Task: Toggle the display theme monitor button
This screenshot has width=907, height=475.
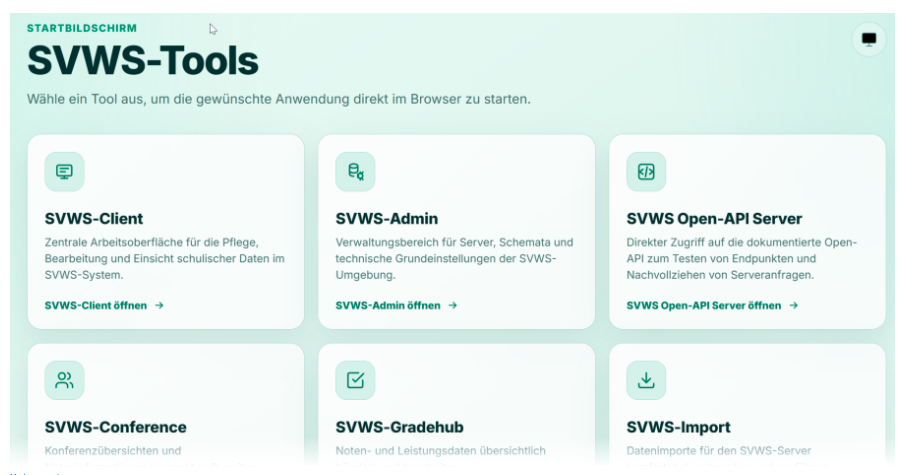Action: pos(869,39)
